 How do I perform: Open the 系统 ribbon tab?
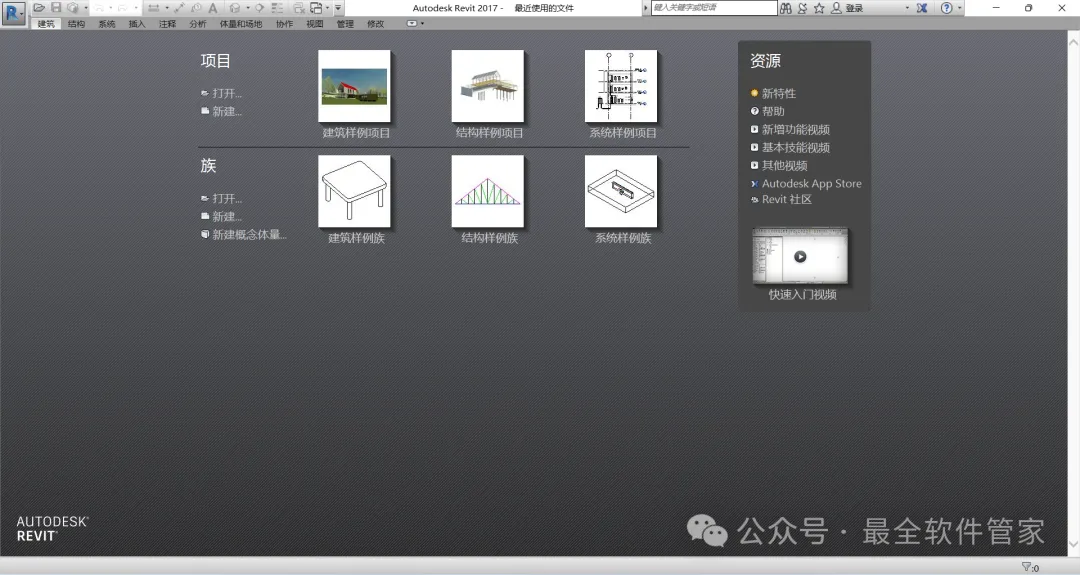click(x=107, y=23)
